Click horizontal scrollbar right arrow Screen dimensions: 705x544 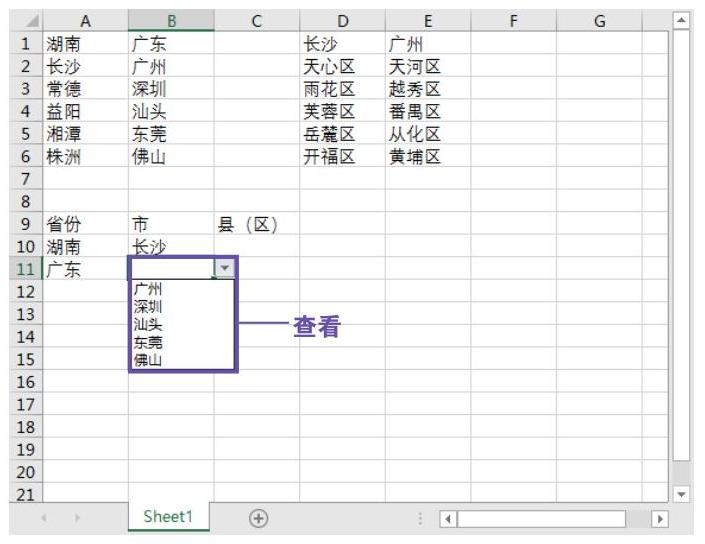(x=660, y=519)
